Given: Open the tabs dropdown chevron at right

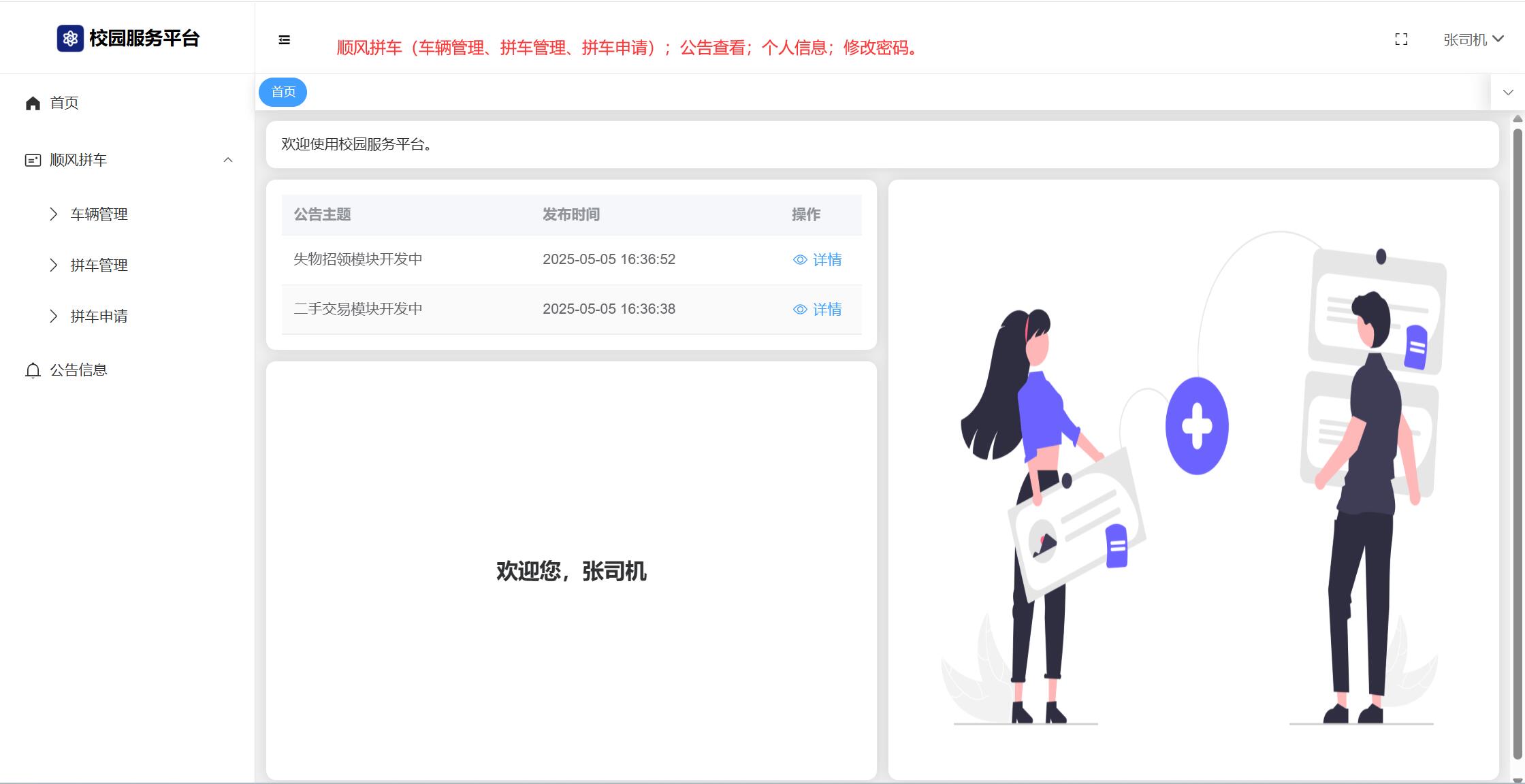Looking at the screenshot, I should tap(1508, 93).
